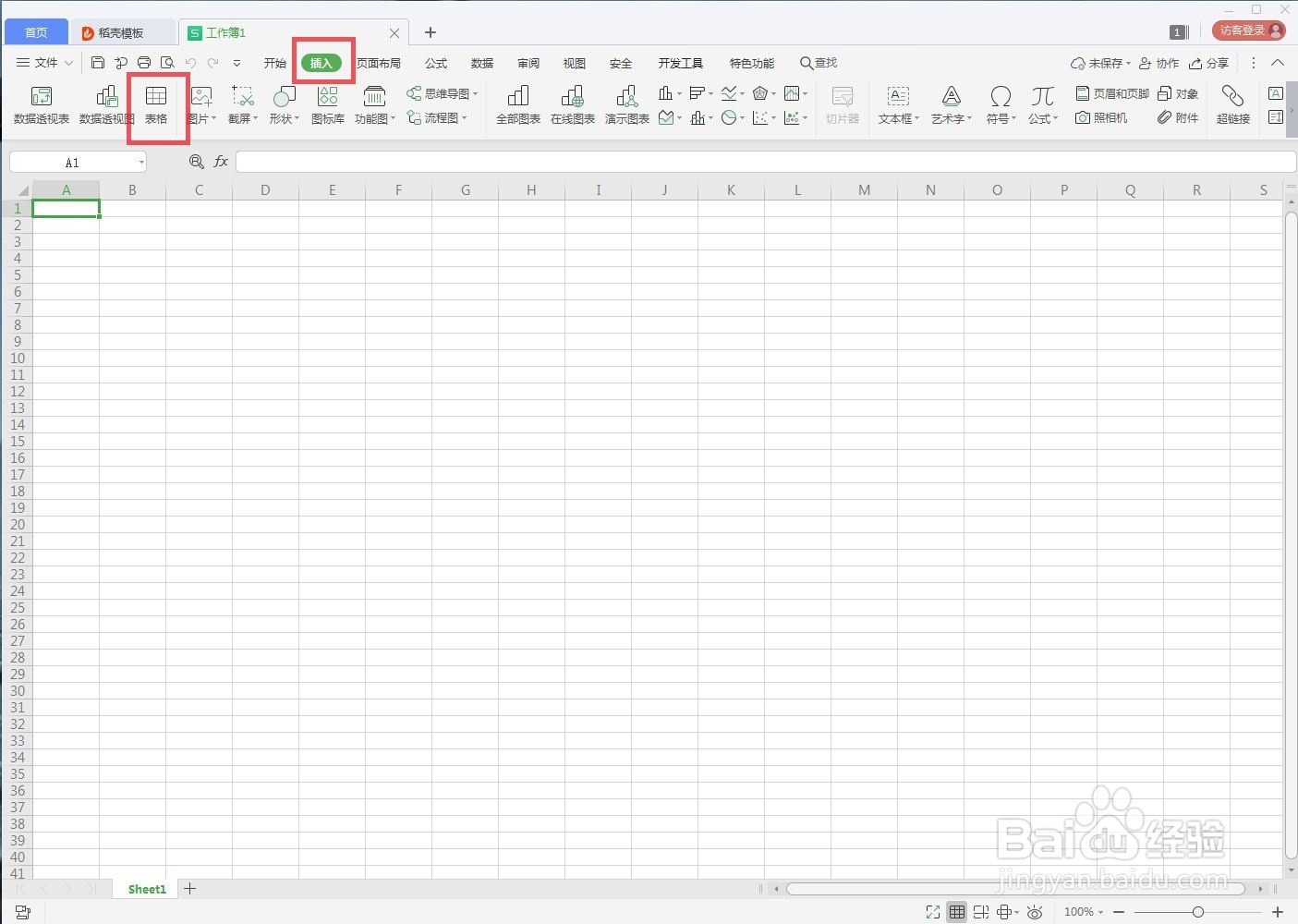The height and width of the screenshot is (924, 1298).
Task: Click the zoom in plus button
Action: pos(1278,912)
